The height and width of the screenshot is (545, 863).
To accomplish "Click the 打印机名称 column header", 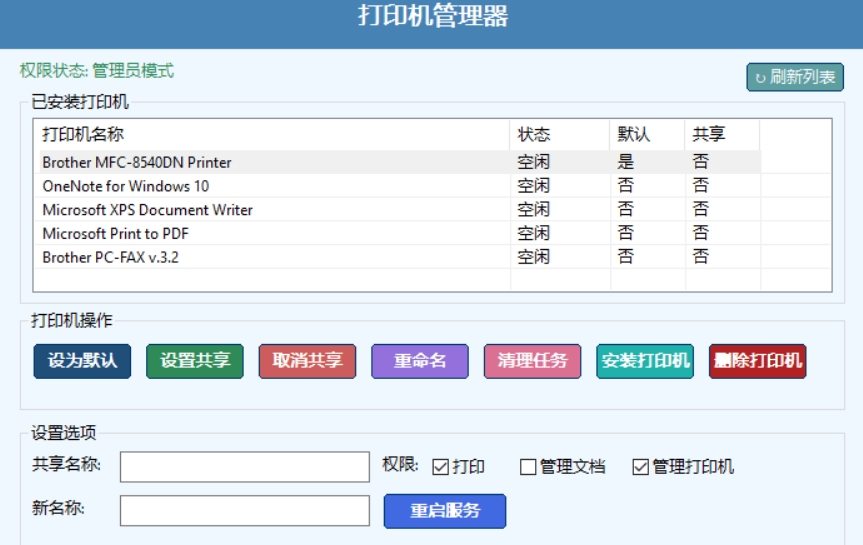I will 83,135.
